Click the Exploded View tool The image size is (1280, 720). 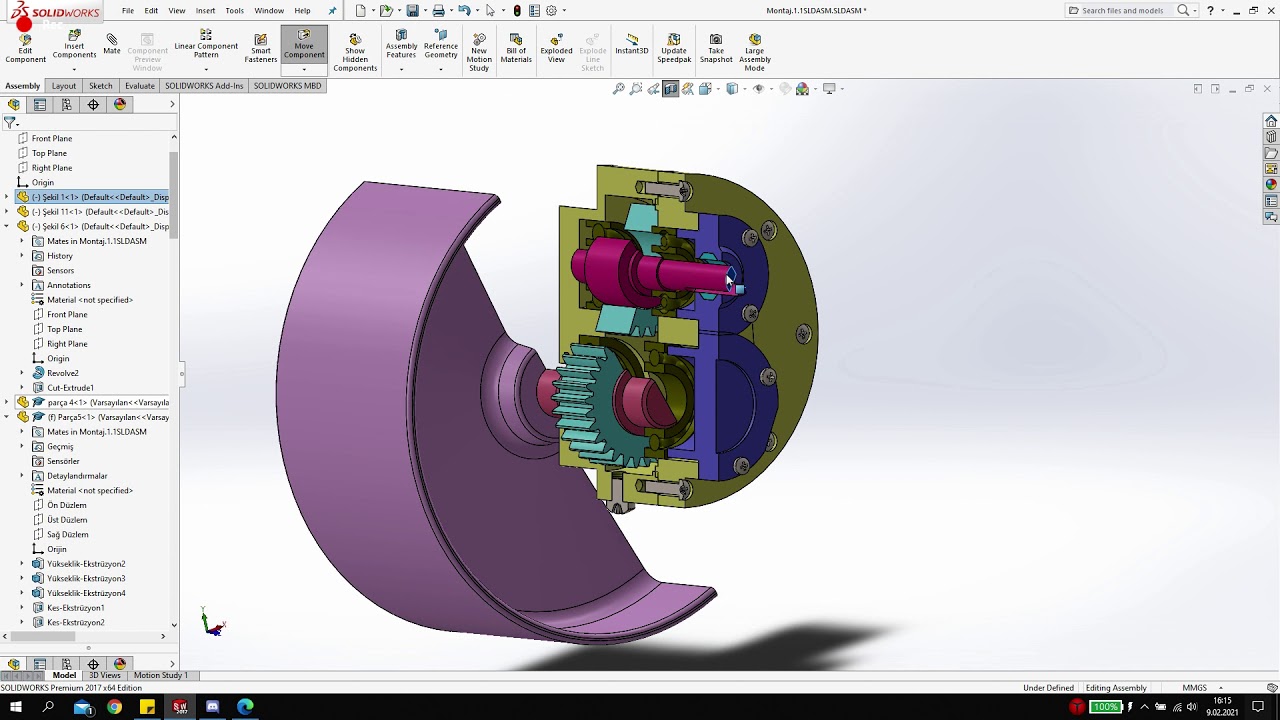pos(556,49)
